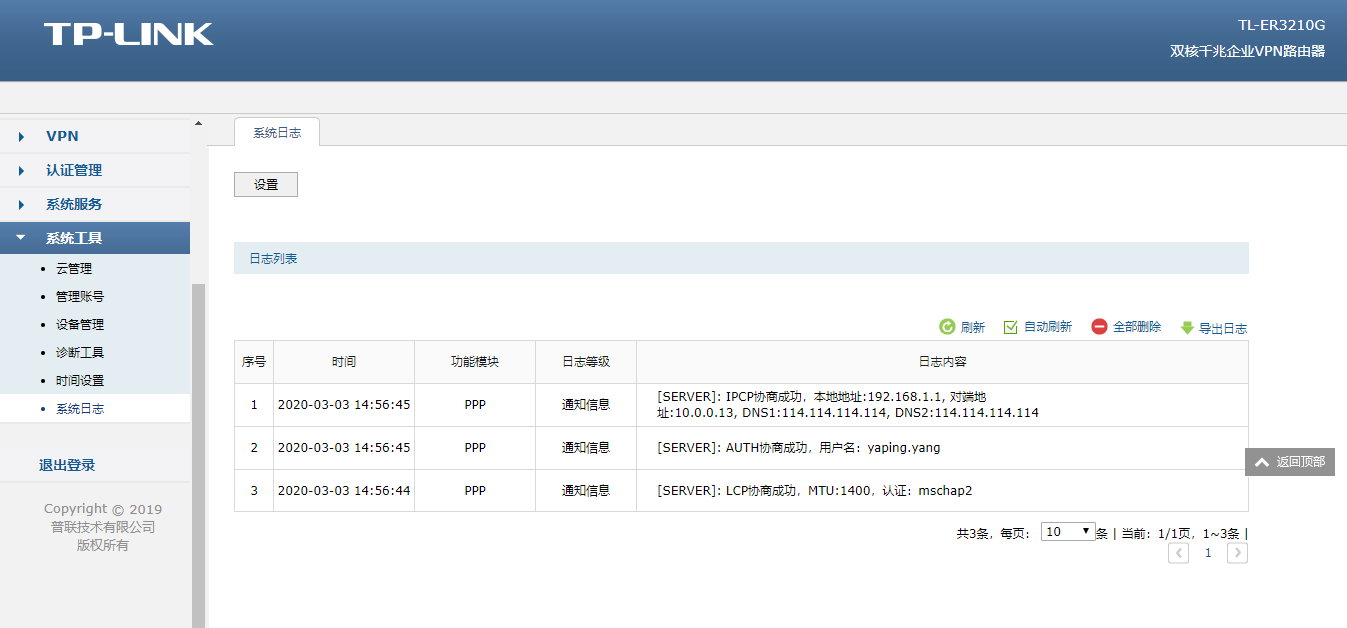
Task: Open the per-page count dropdown showing 10
Action: [1068, 532]
